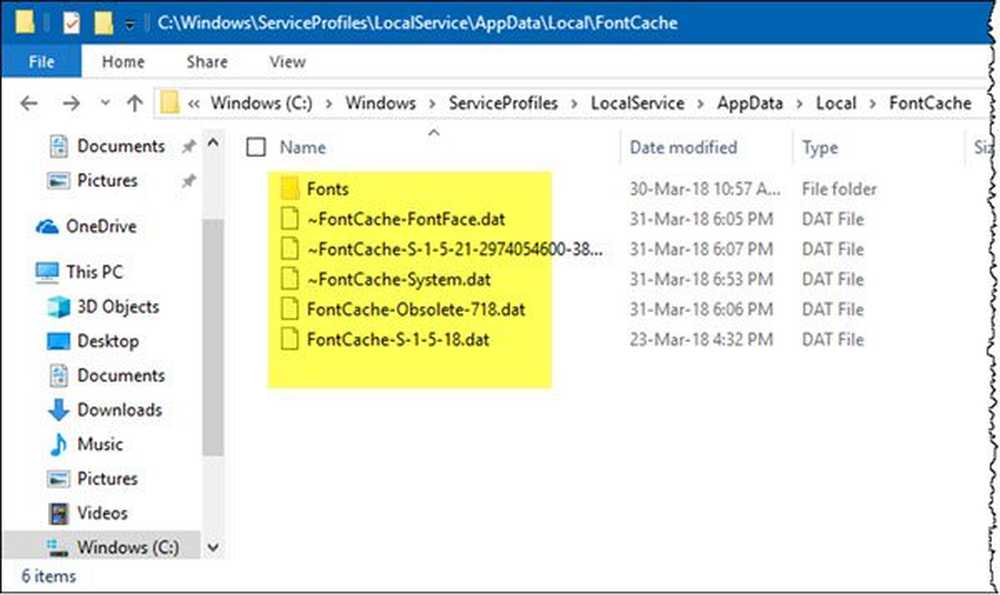Image resolution: width=1000 pixels, height=595 pixels.
Task: Click the Properties quick access toolbar icon
Action: pos(71,21)
